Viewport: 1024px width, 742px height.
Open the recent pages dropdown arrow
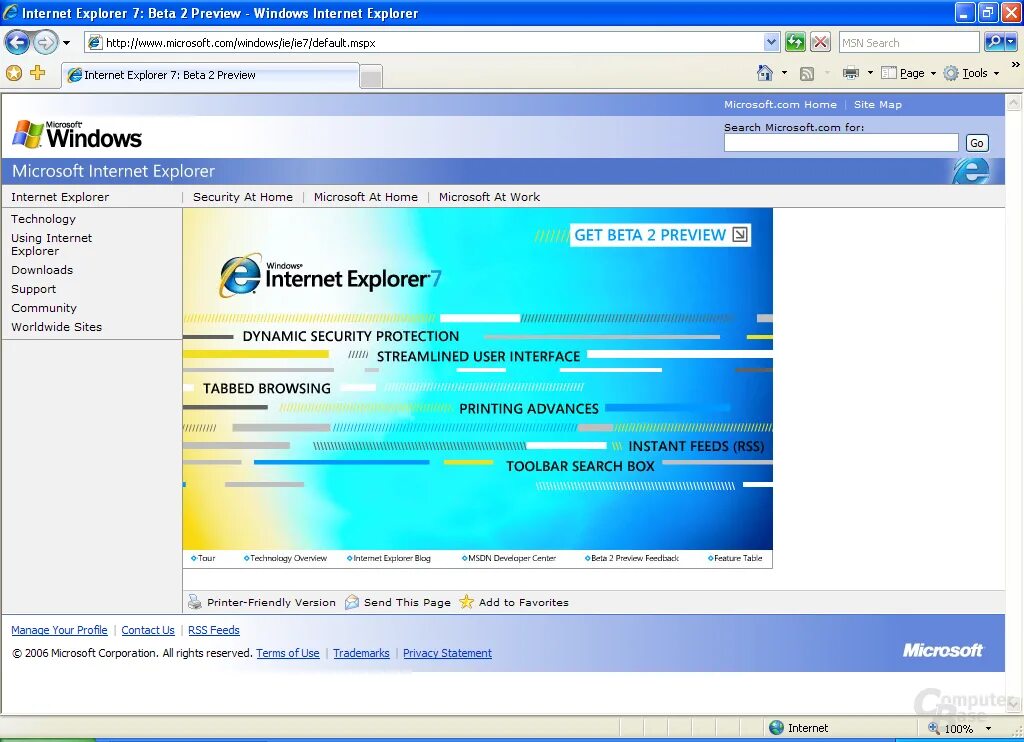[67, 43]
